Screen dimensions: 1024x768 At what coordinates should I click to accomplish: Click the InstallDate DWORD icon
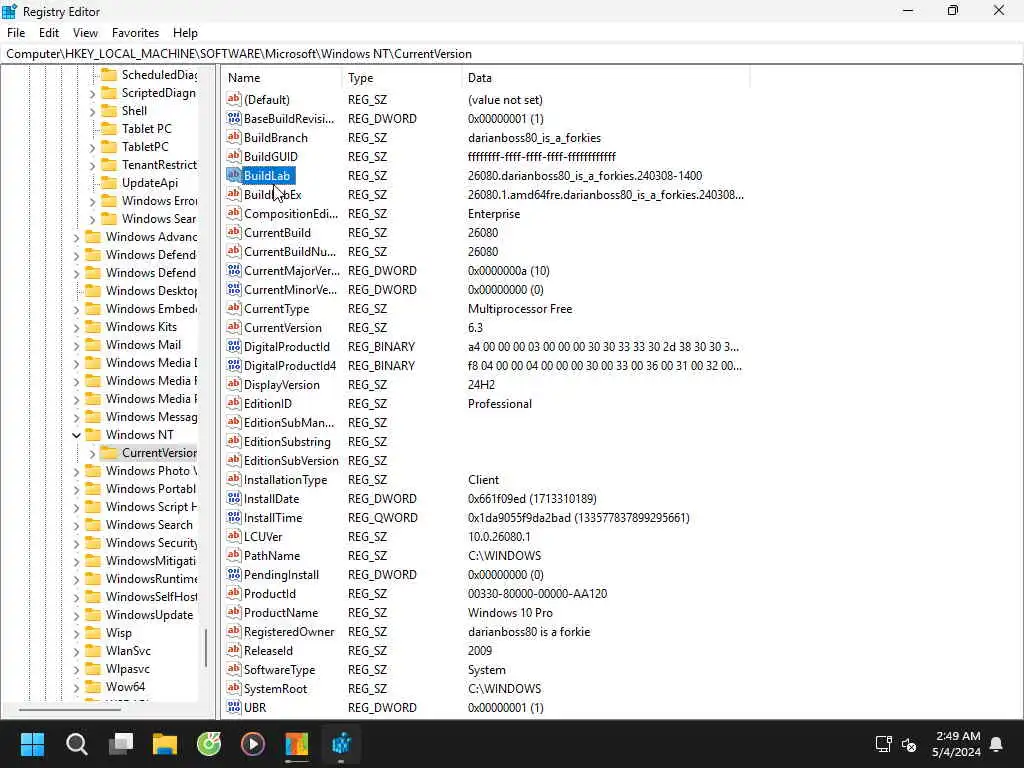[x=234, y=498]
